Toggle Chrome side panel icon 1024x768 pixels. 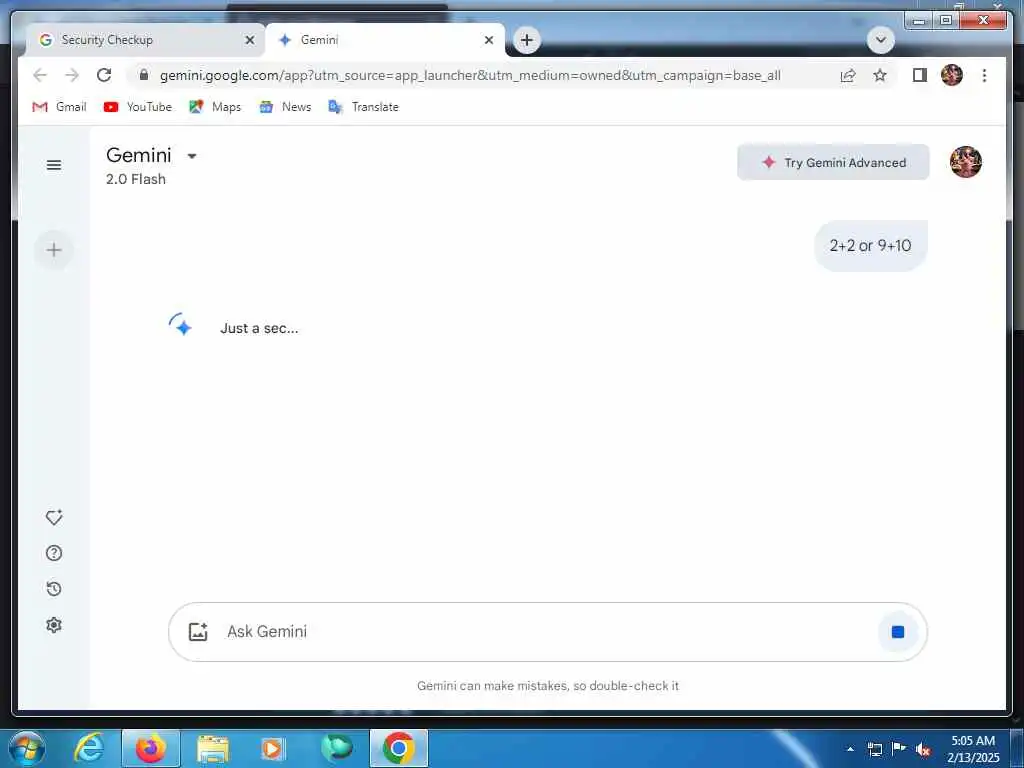920,75
